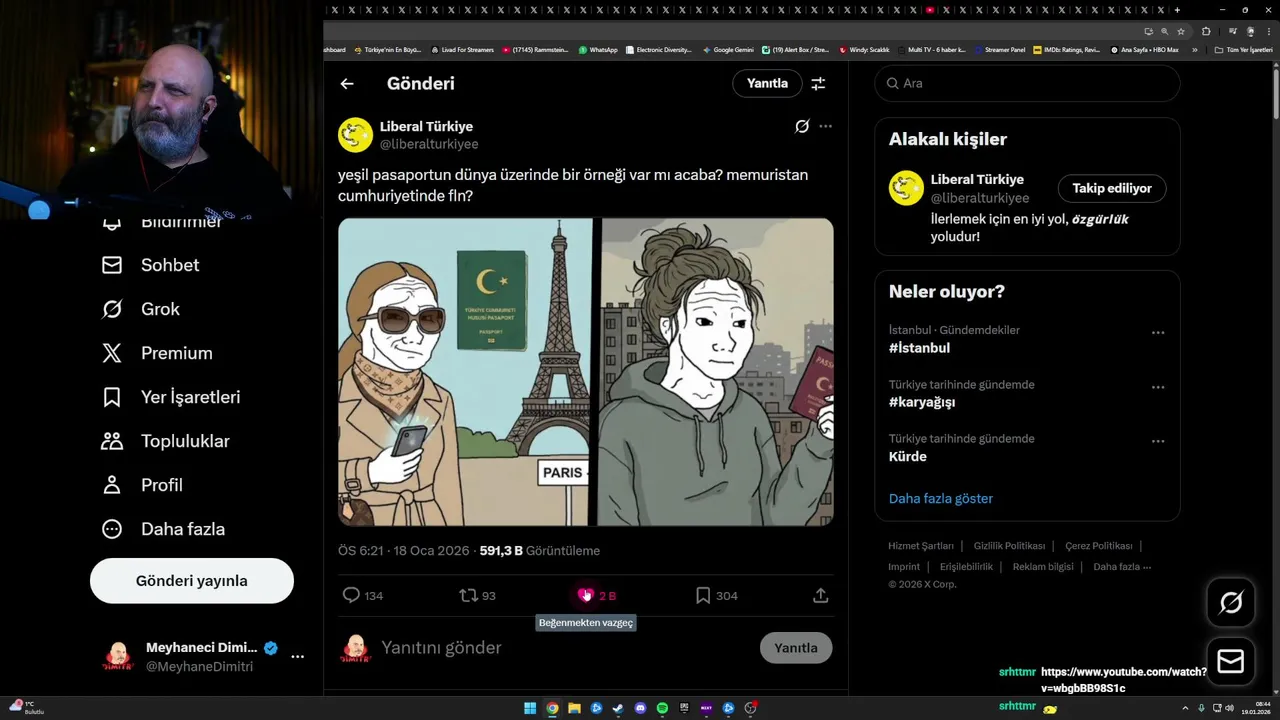Click the Yanıtını gönder reply field
This screenshot has width=1280, height=720.
coord(565,648)
